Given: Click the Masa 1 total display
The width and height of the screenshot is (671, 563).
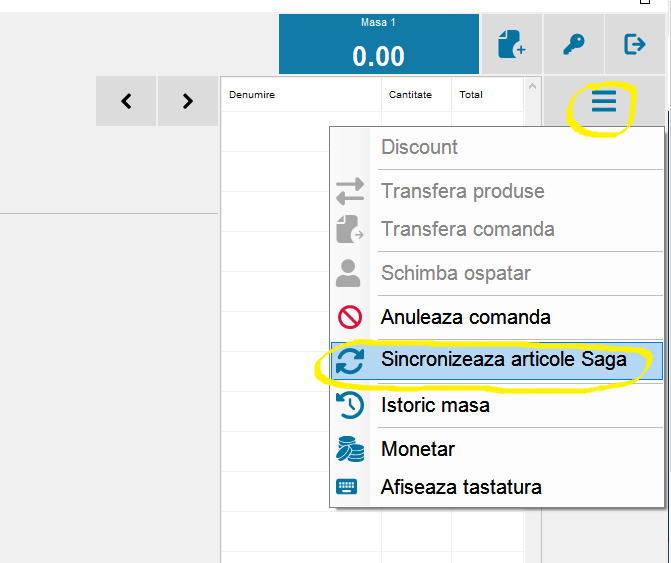Looking at the screenshot, I should (x=378, y=44).
